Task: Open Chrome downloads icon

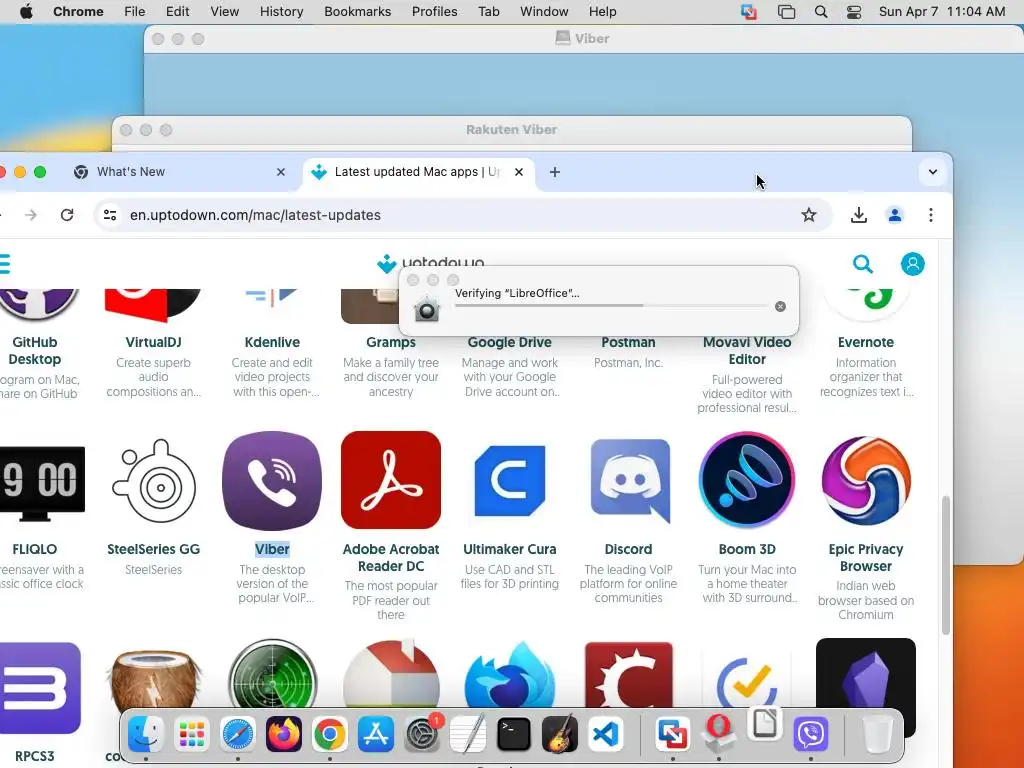Action: (x=859, y=215)
